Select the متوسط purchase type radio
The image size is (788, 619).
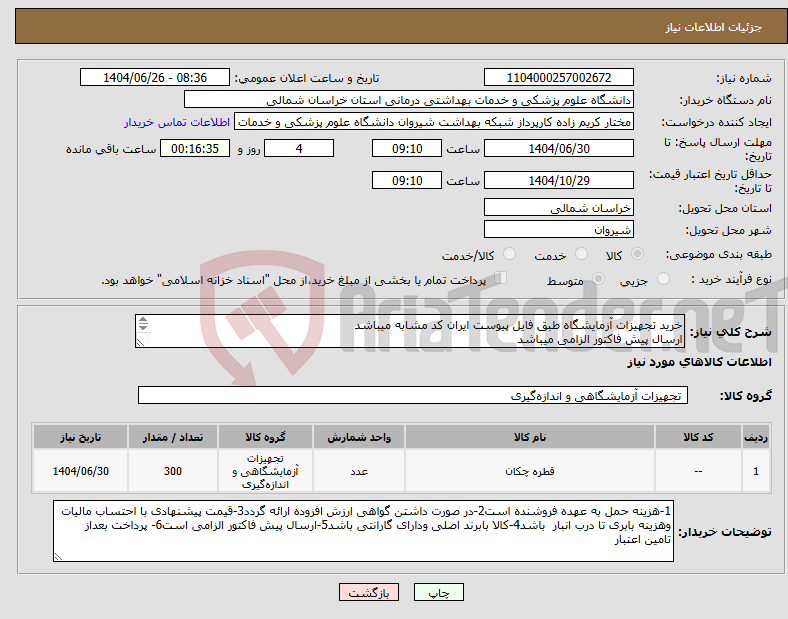(x=598, y=279)
